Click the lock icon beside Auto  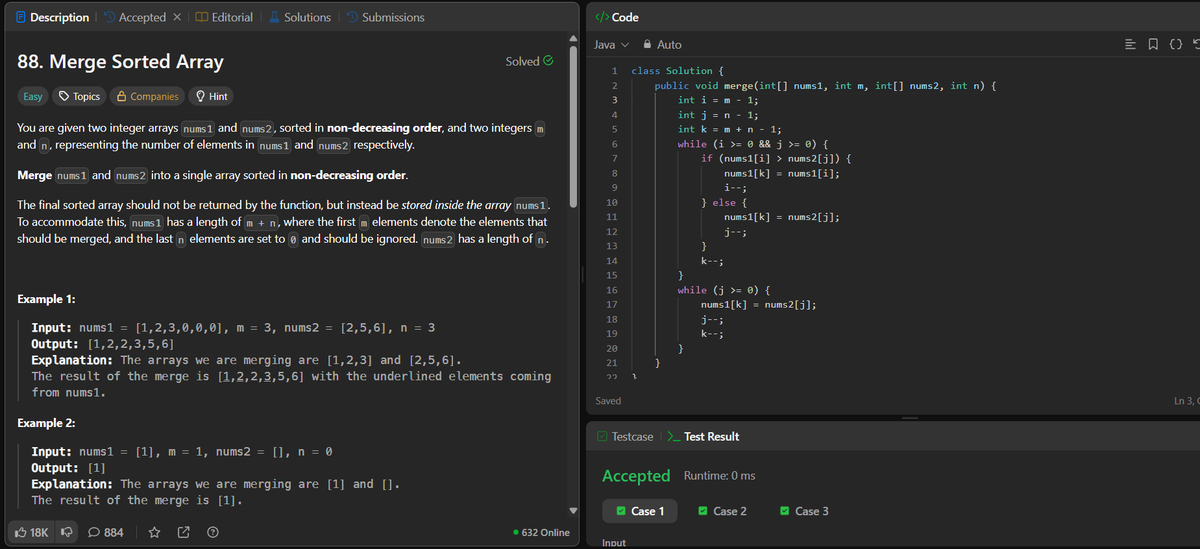(647, 44)
